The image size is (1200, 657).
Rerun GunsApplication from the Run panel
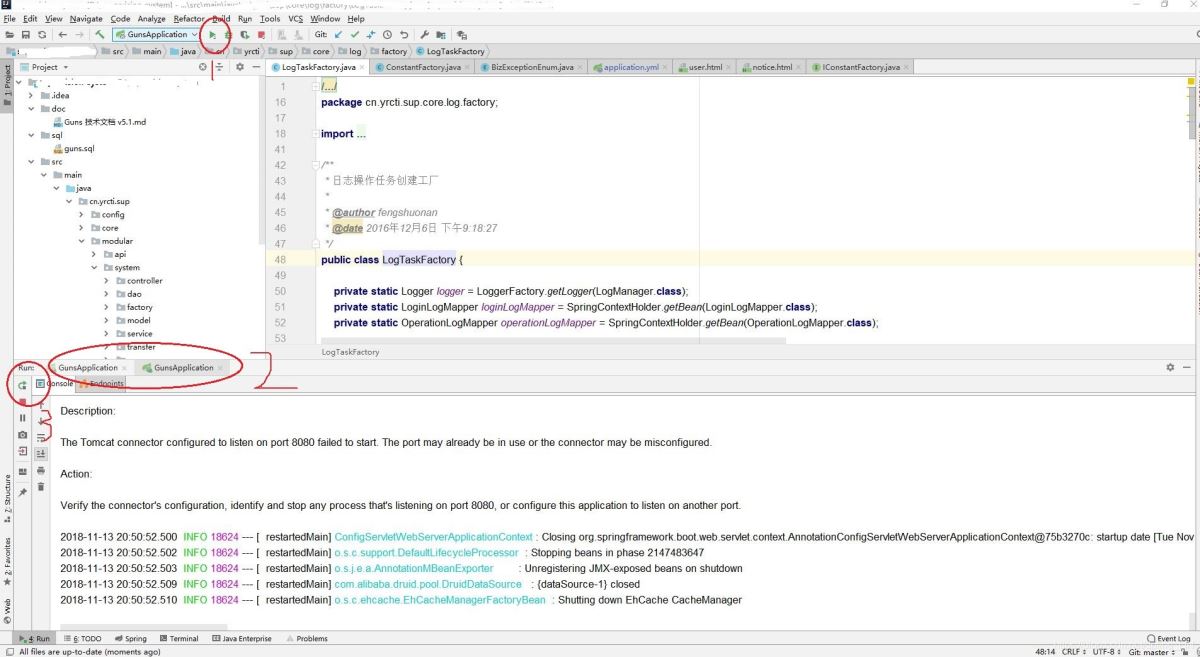22,385
